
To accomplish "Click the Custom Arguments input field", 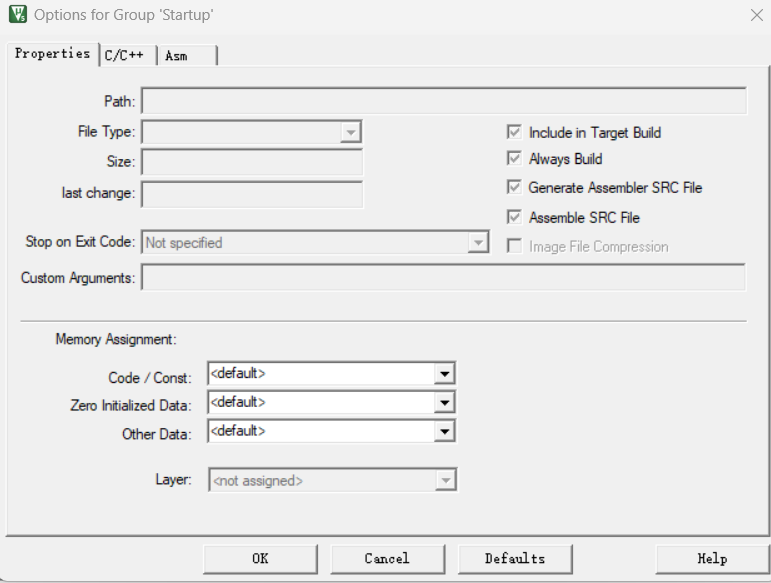I will pos(443,278).
